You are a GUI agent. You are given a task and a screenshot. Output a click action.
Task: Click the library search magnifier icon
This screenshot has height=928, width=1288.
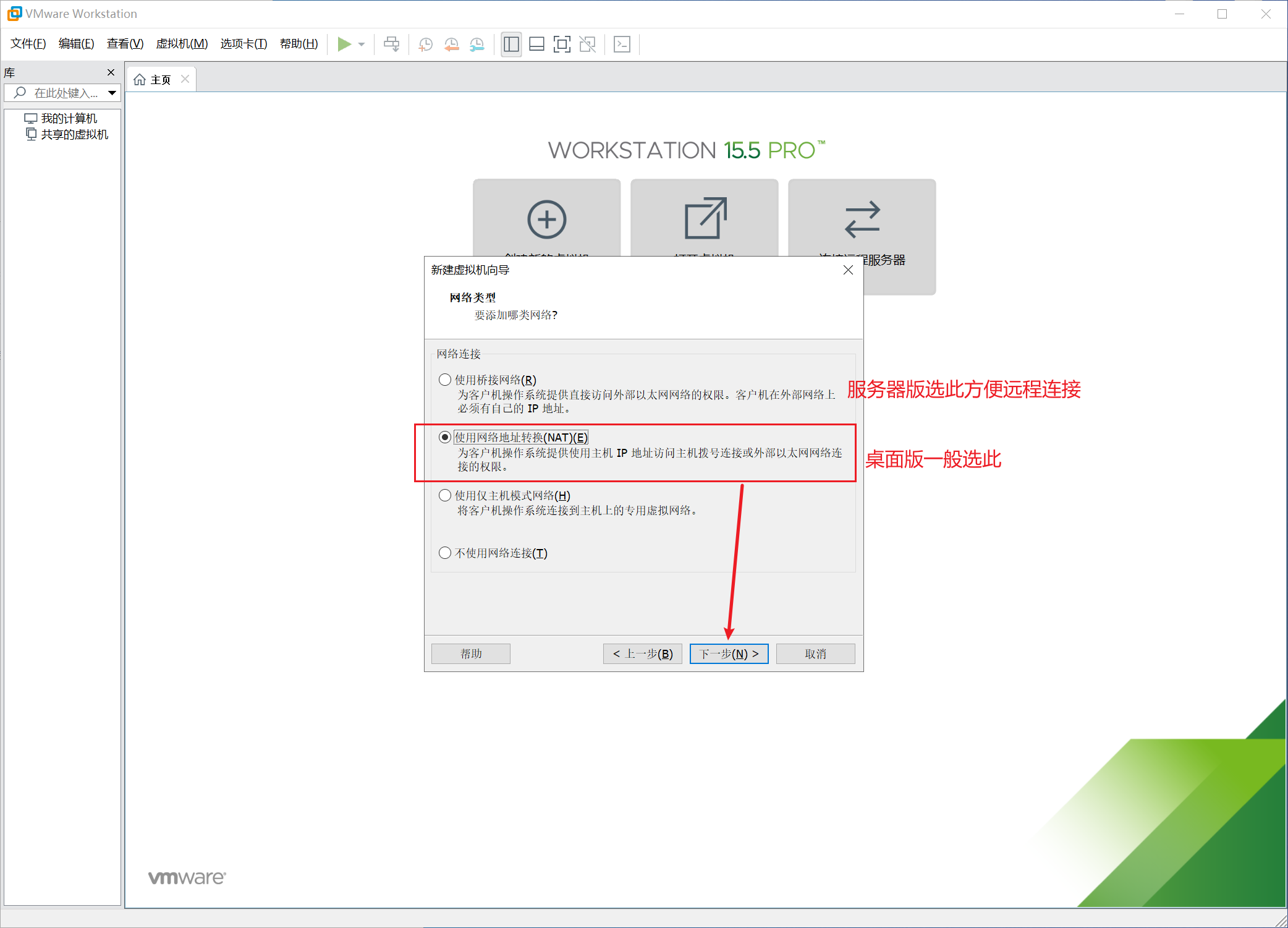point(20,93)
